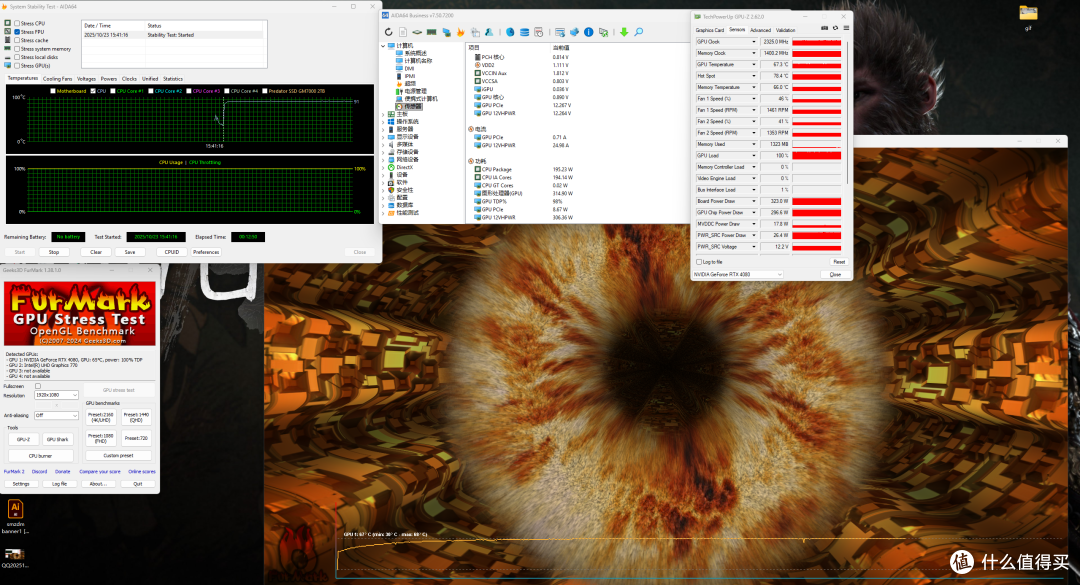The image size is (1080, 585).
Task: Click the GPU-Z refresh icon
Action: point(835,28)
